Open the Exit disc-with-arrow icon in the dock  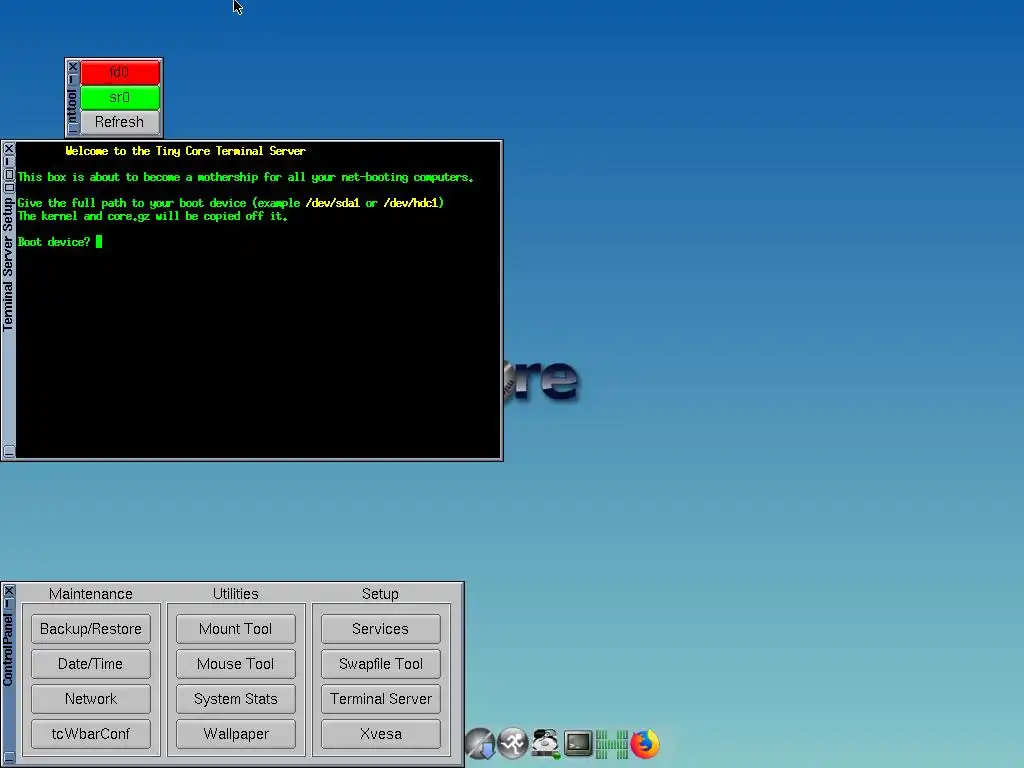click(480, 743)
